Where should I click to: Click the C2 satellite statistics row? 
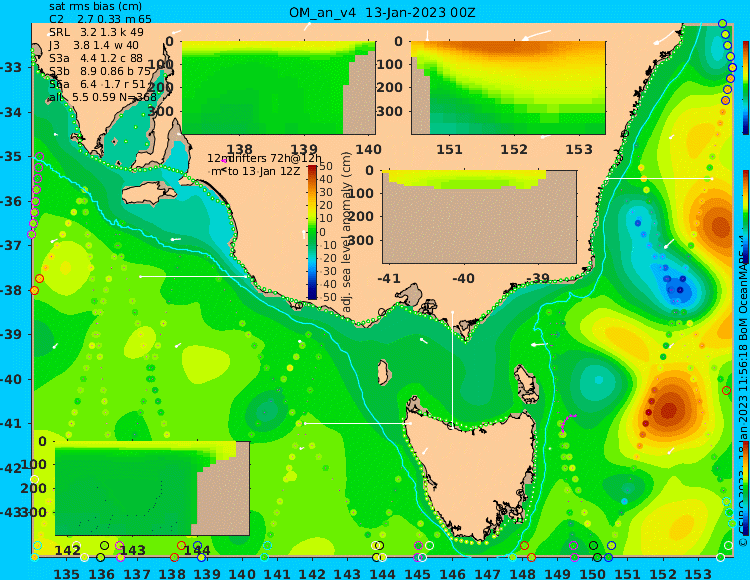click(x=100, y=19)
